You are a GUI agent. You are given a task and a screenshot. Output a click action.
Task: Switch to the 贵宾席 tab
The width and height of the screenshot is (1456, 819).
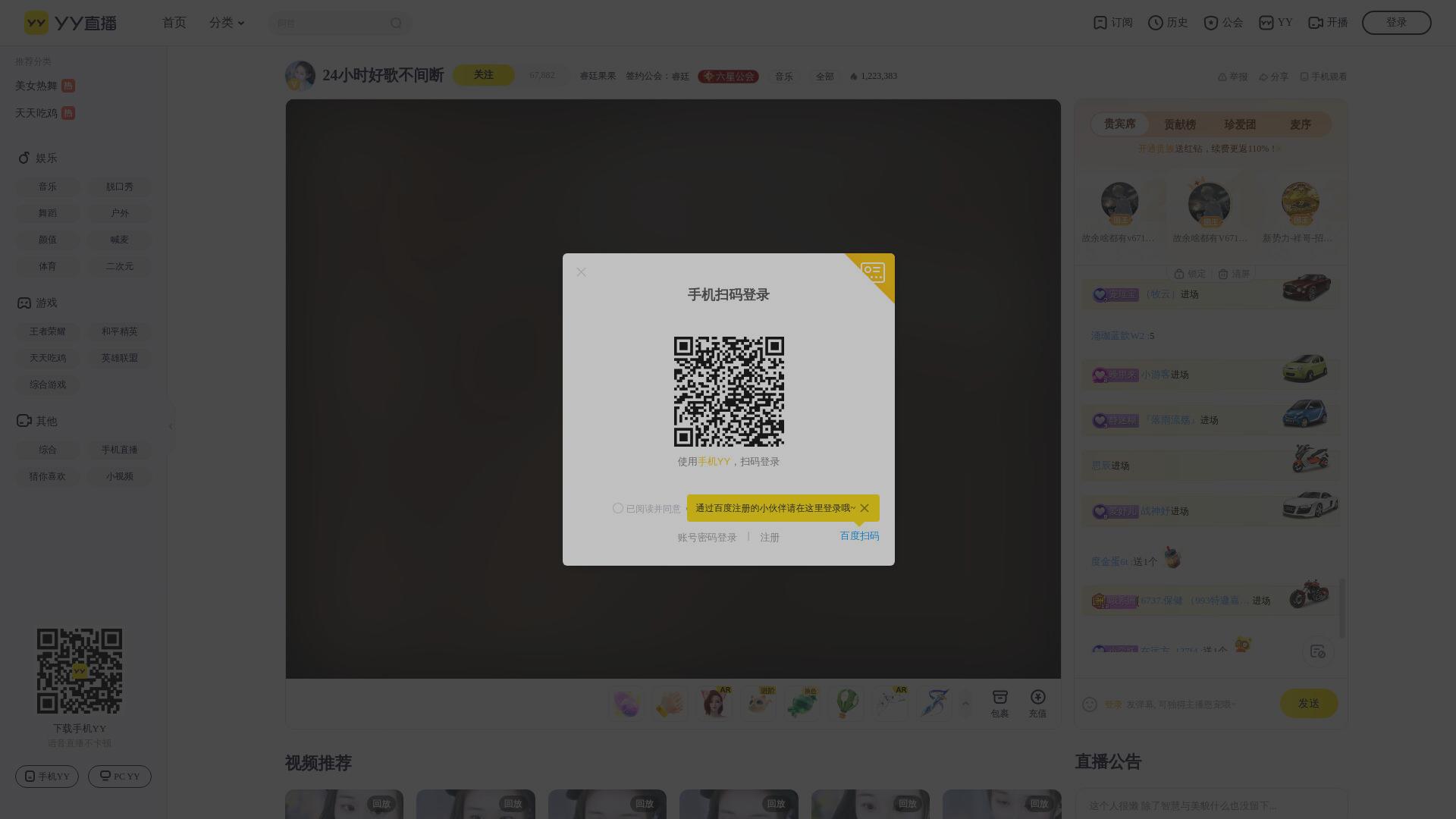point(1119,124)
